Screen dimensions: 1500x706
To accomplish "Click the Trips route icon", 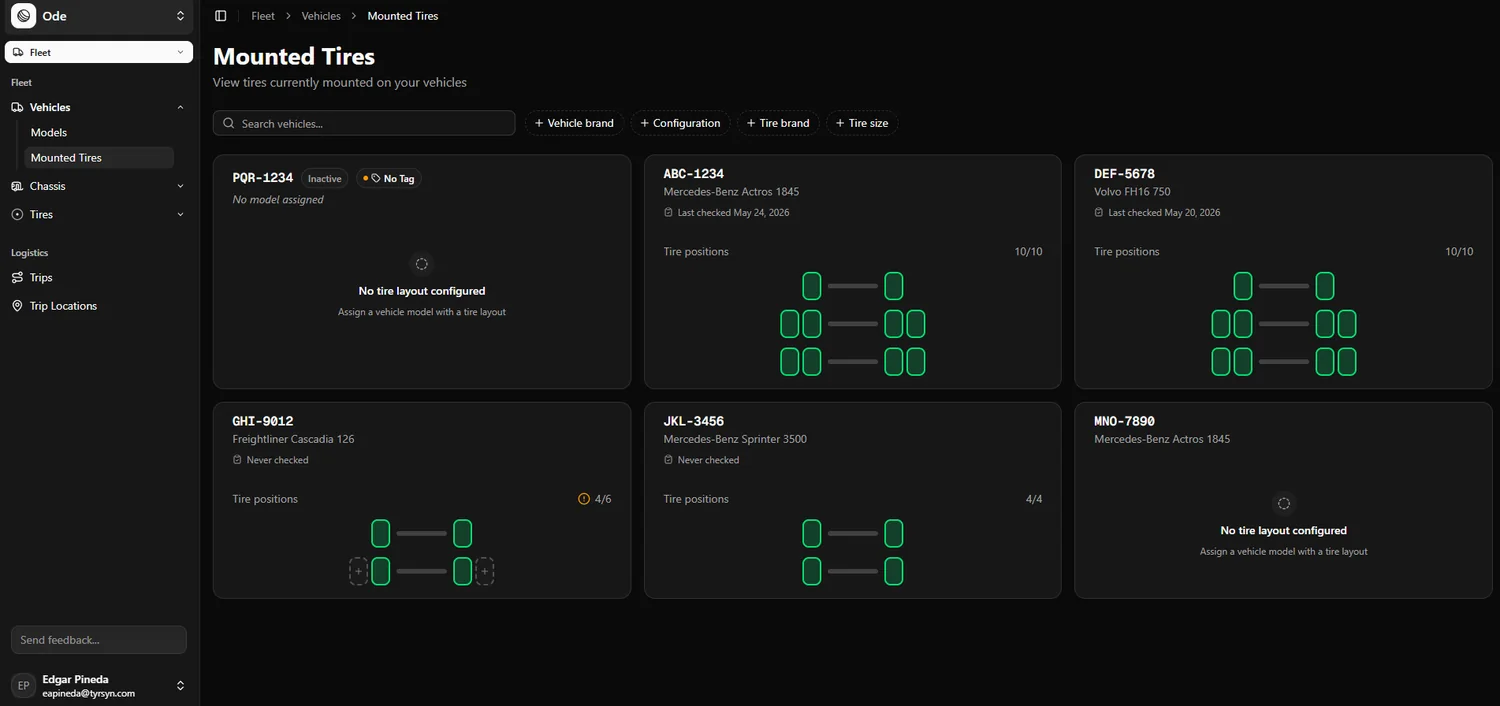I will tap(17, 277).
